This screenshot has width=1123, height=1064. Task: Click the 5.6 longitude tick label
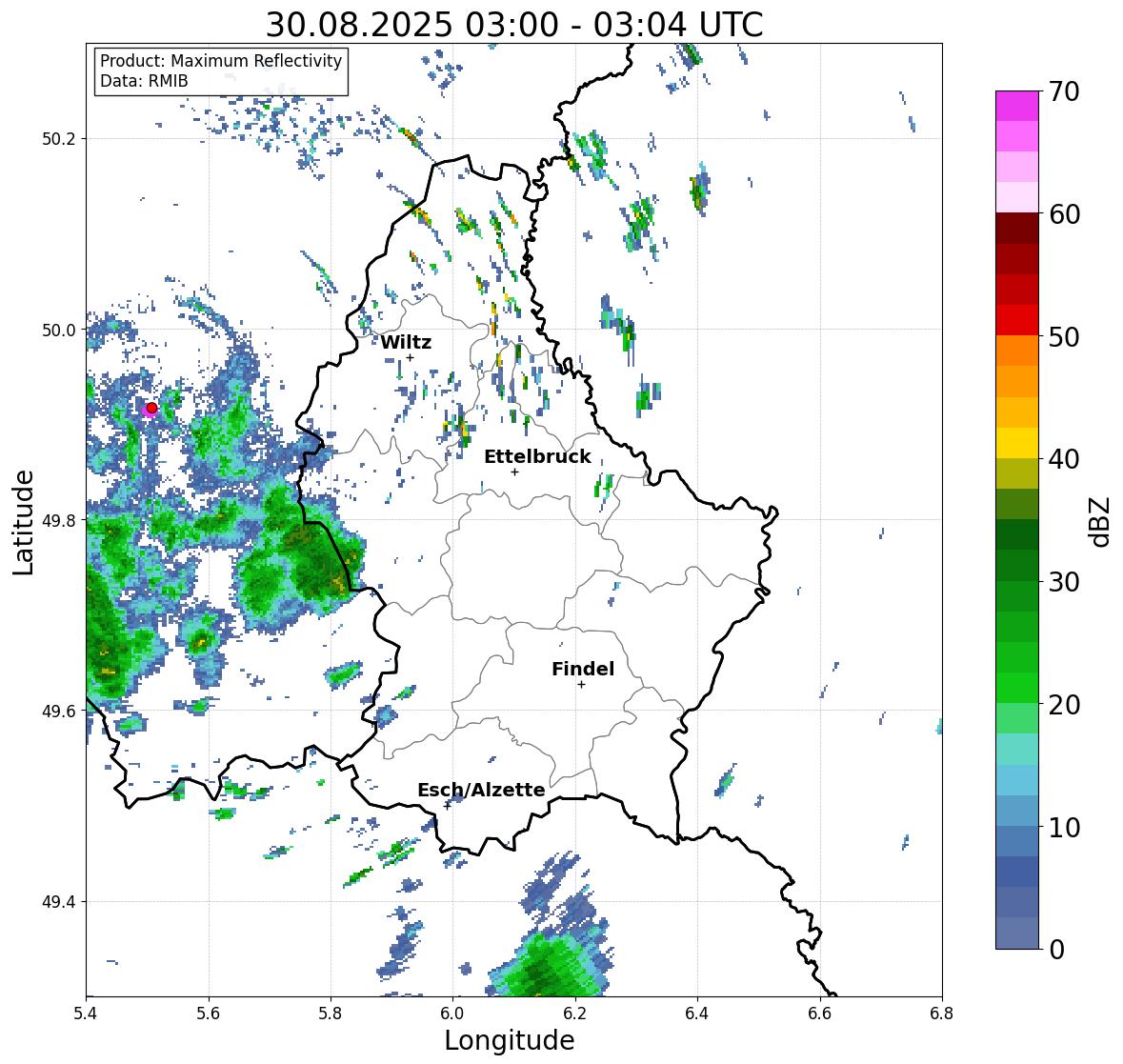209,1014
